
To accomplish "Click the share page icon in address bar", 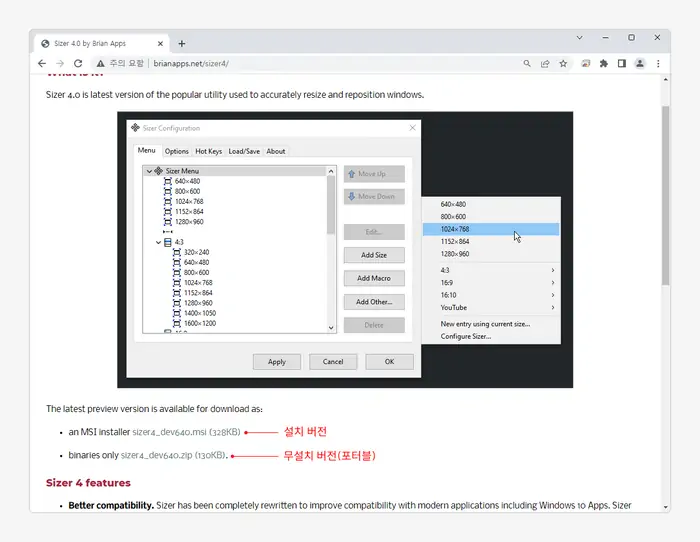I will [x=545, y=63].
